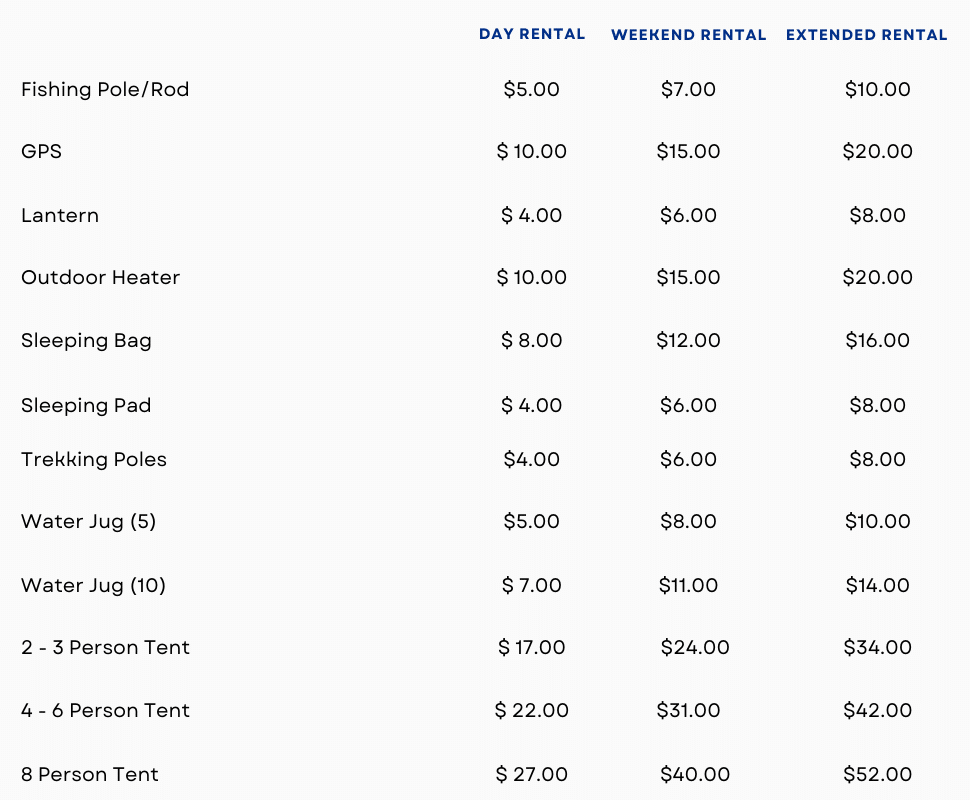This screenshot has height=800, width=970.
Task: Click the Water Jug (10) $11.00 weekend price
Action: [x=688, y=585]
